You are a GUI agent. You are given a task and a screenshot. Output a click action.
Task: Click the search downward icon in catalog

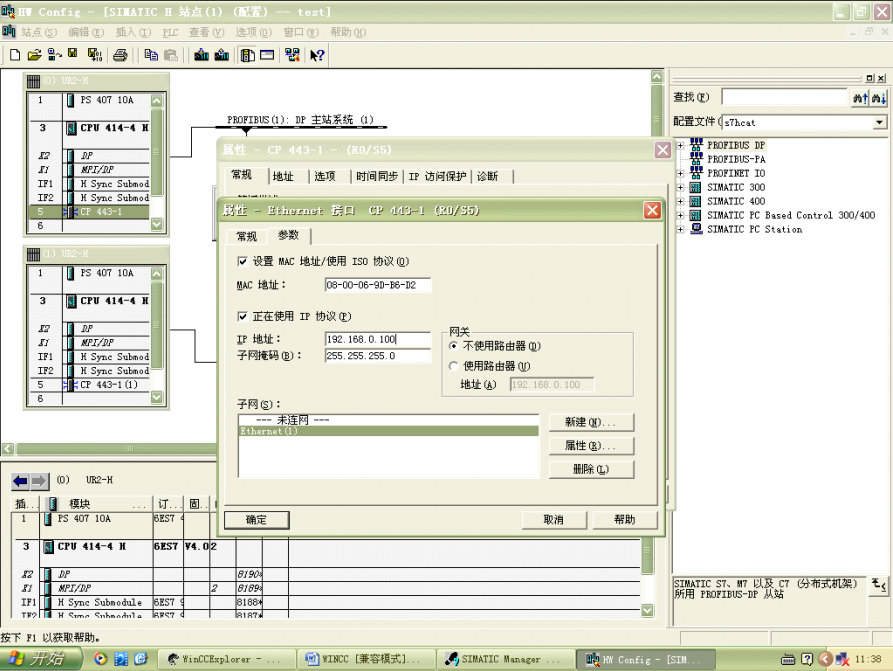point(879,98)
